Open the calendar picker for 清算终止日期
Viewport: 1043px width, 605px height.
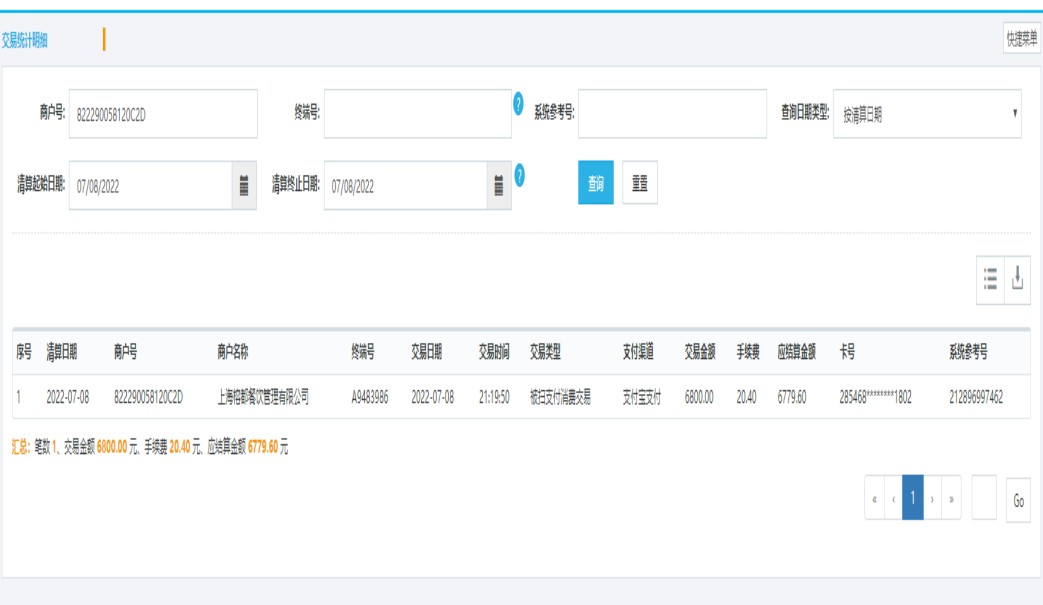499,186
